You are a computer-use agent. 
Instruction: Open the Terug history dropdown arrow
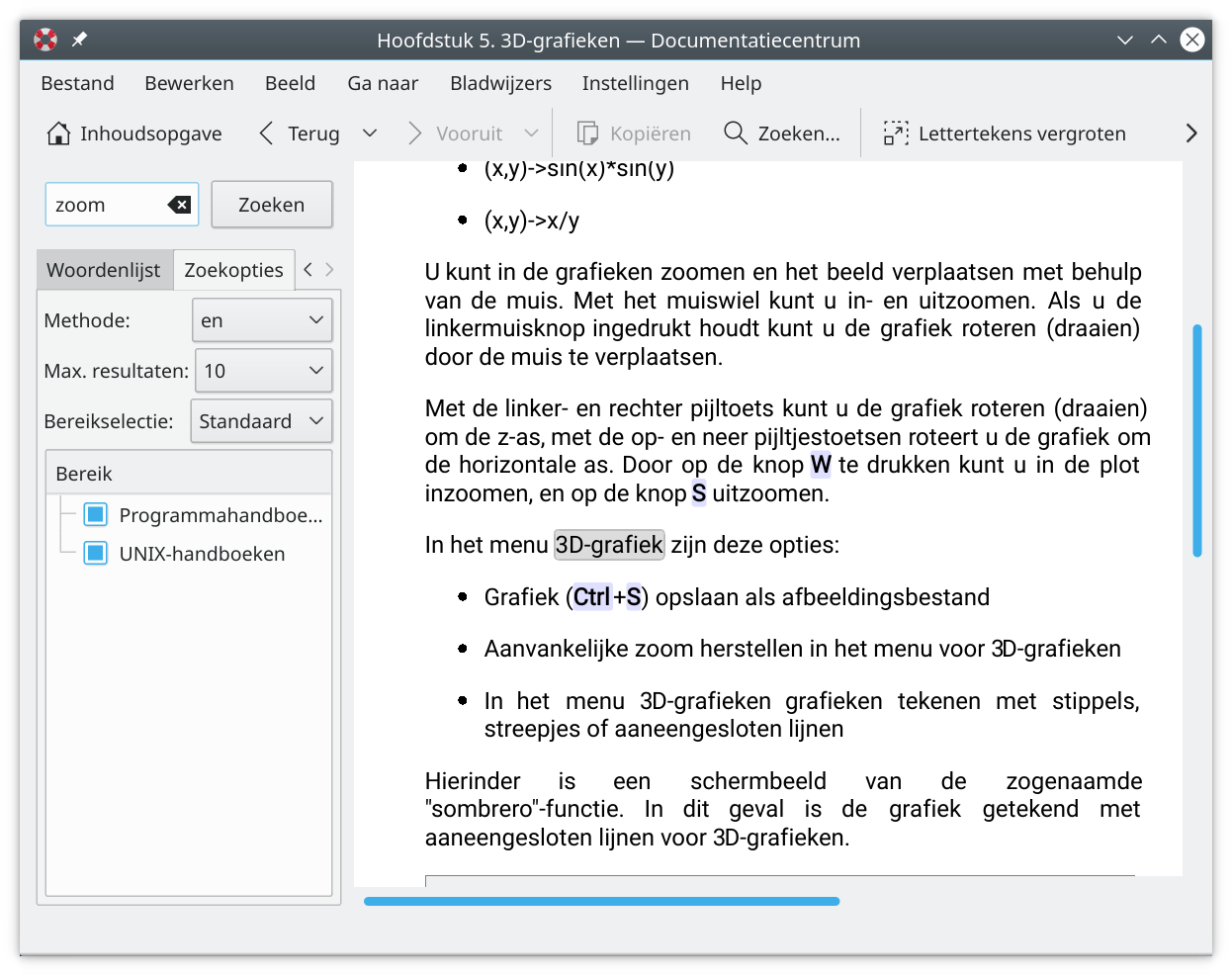[370, 133]
